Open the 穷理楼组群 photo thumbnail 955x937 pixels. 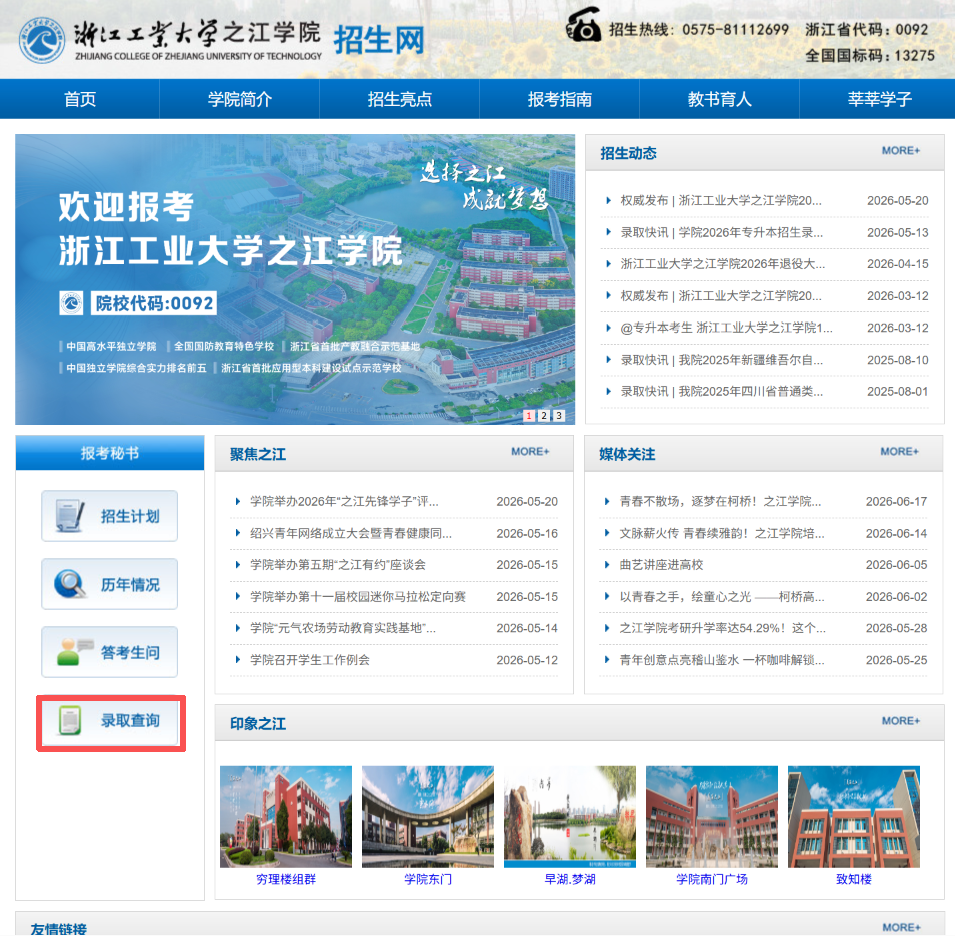pyautogui.click(x=286, y=816)
